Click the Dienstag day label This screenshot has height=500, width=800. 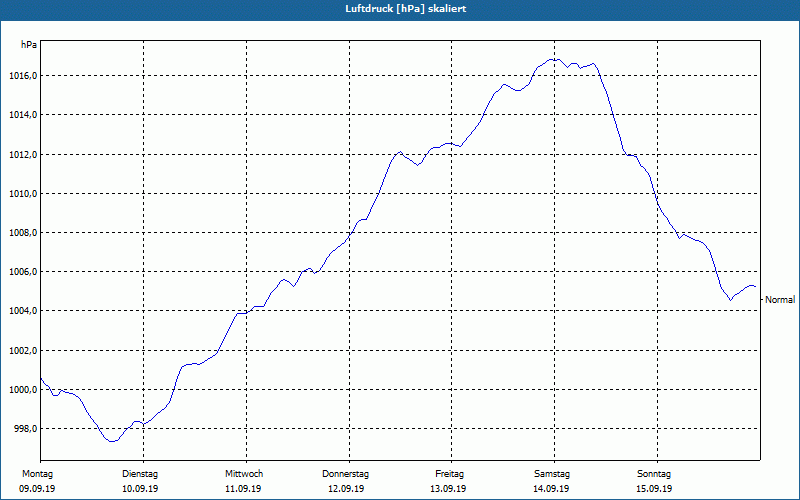click(x=140, y=474)
